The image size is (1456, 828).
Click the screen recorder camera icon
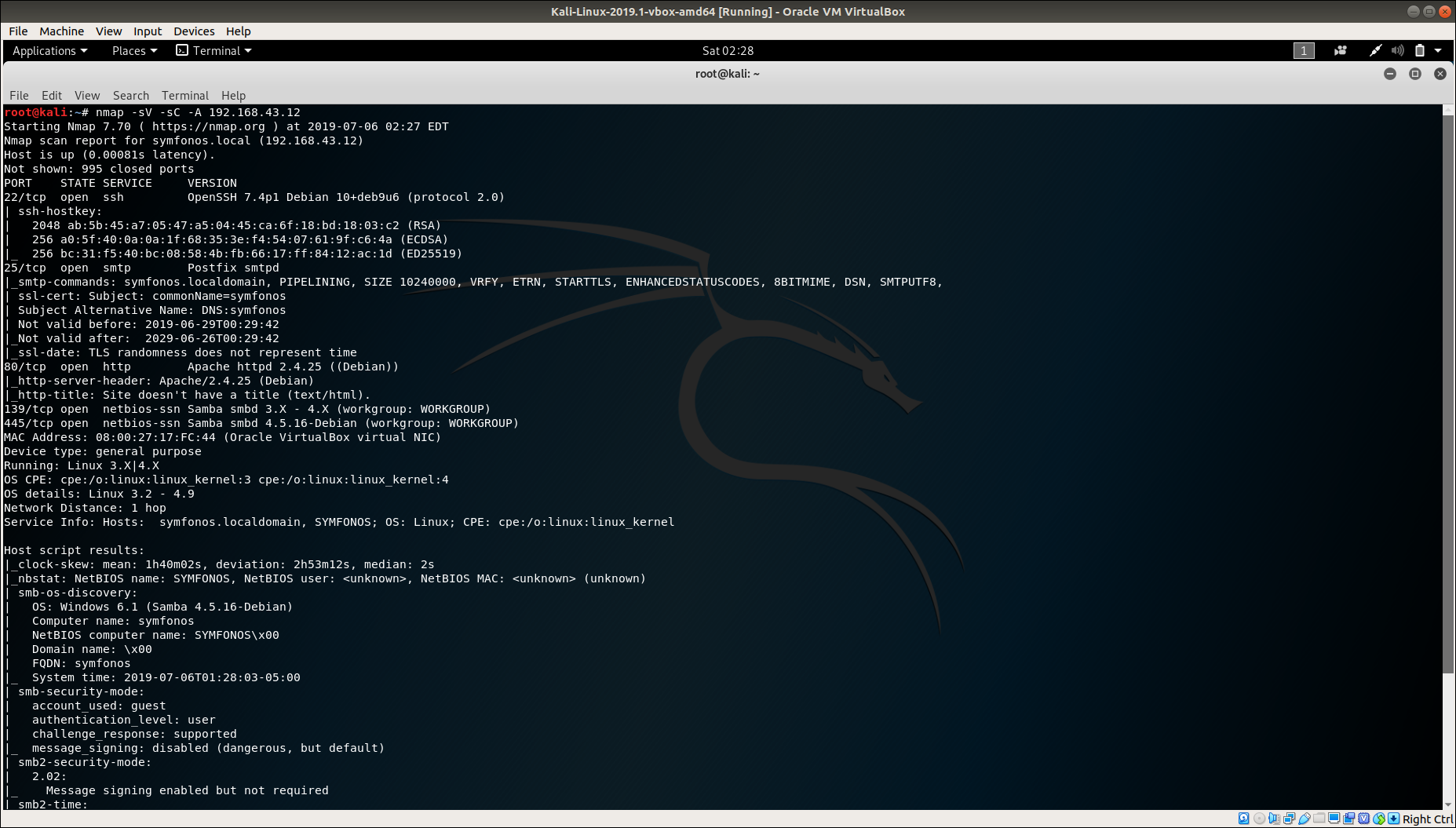point(1341,50)
